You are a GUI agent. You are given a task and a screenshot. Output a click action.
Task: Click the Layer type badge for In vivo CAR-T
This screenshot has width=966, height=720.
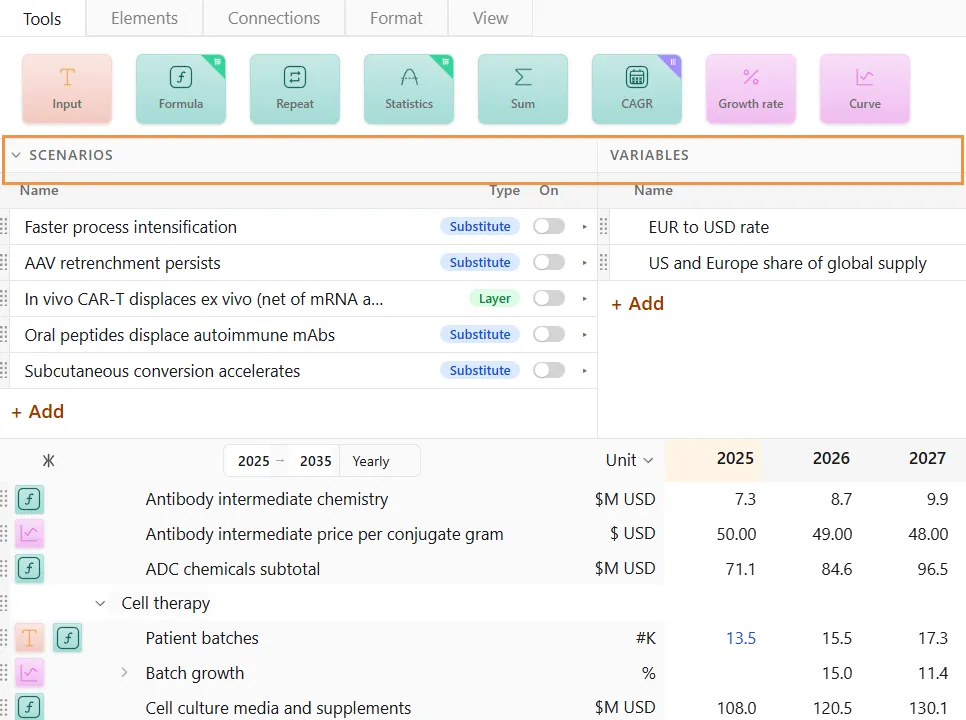click(x=494, y=298)
